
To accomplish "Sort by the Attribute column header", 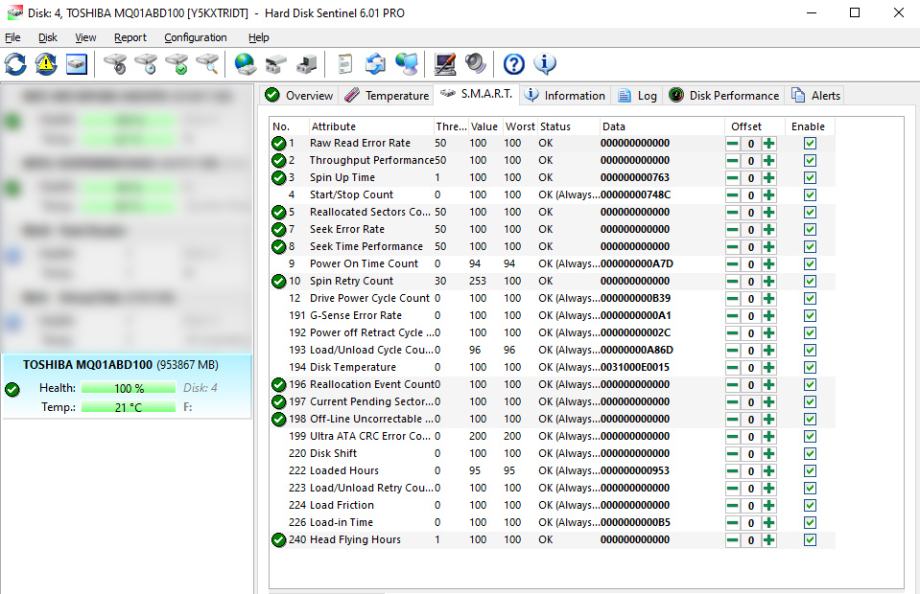I will pos(333,126).
